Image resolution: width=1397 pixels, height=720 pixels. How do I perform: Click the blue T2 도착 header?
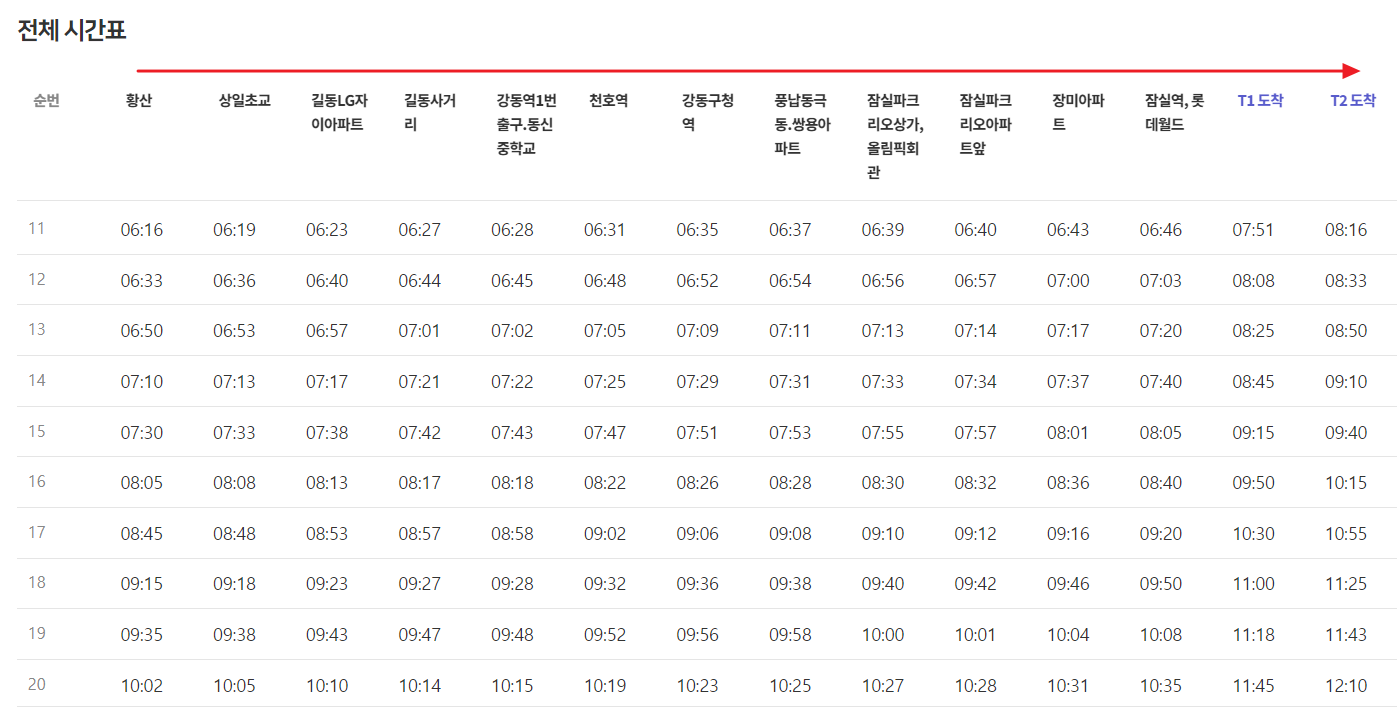1353,100
